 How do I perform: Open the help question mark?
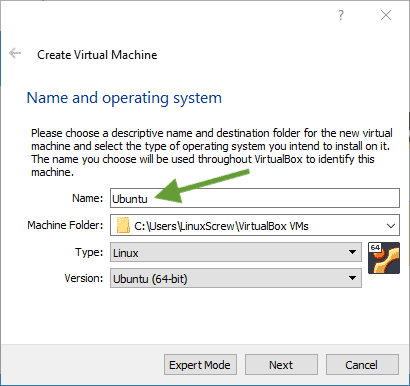point(341,15)
